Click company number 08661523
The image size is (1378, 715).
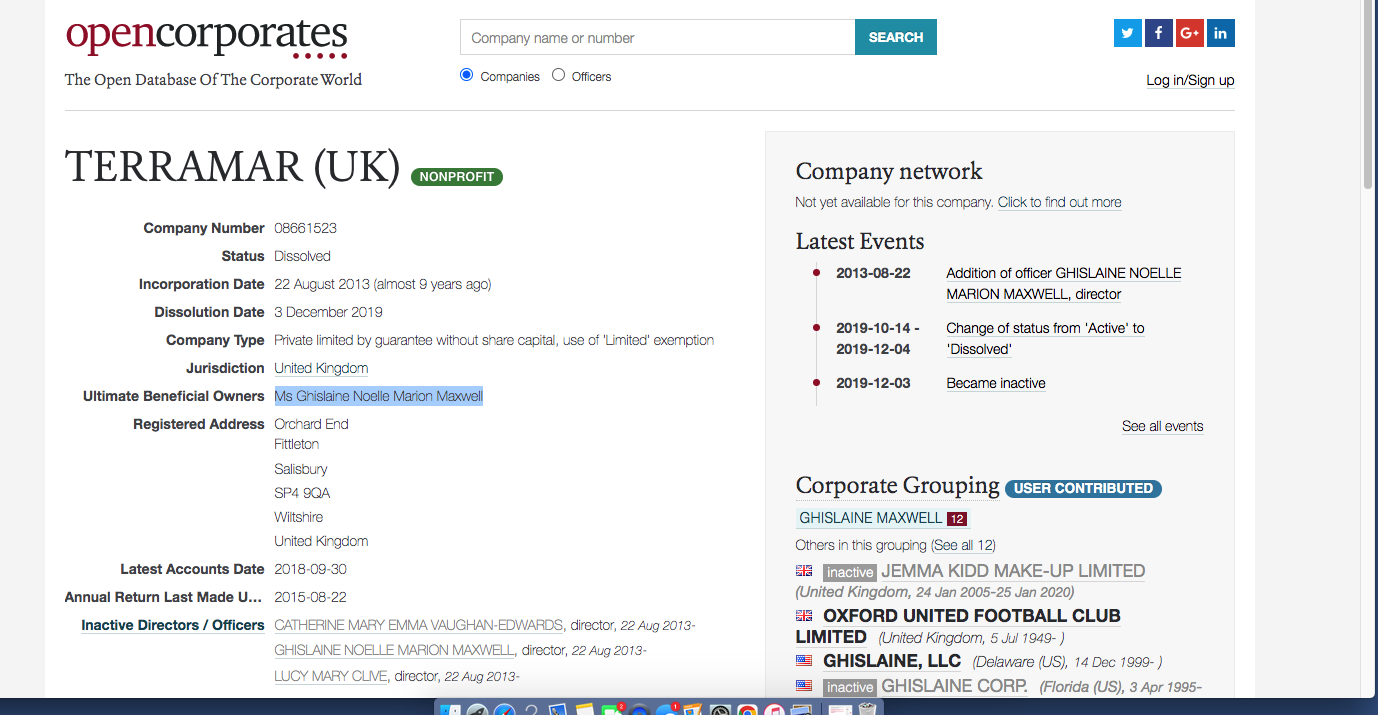coord(306,228)
